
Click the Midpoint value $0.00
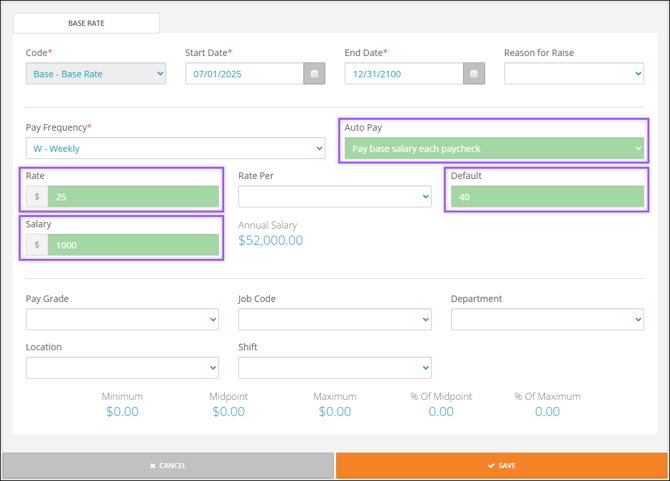point(229,412)
